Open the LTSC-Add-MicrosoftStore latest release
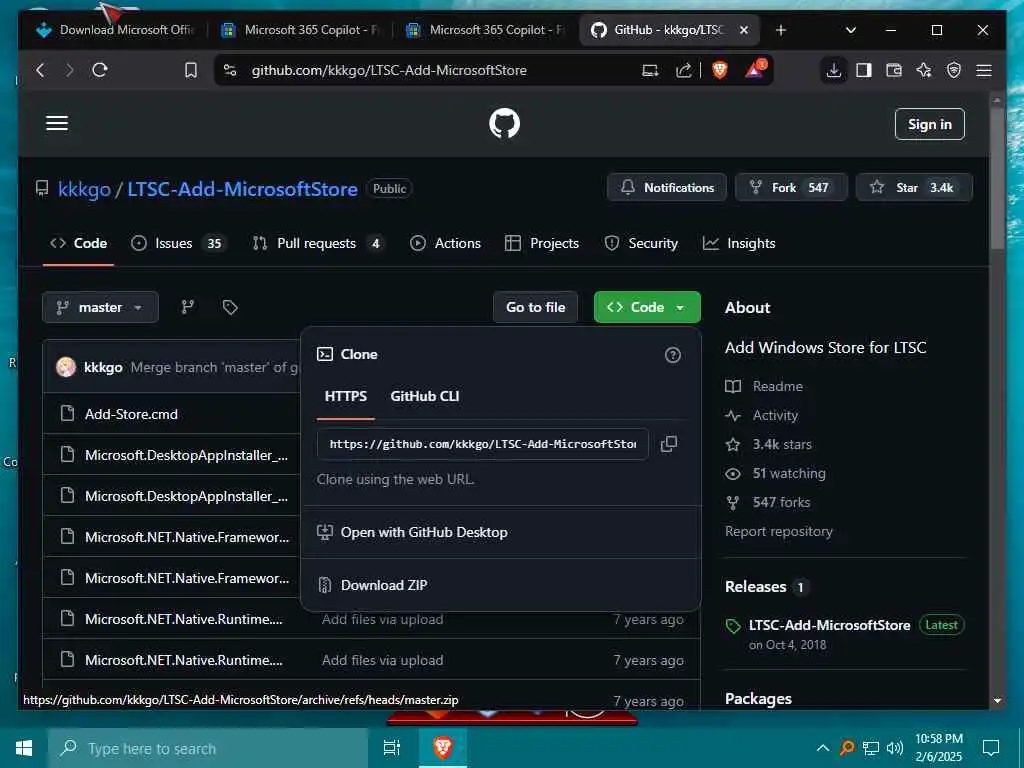The height and width of the screenshot is (768, 1024). tap(829, 625)
